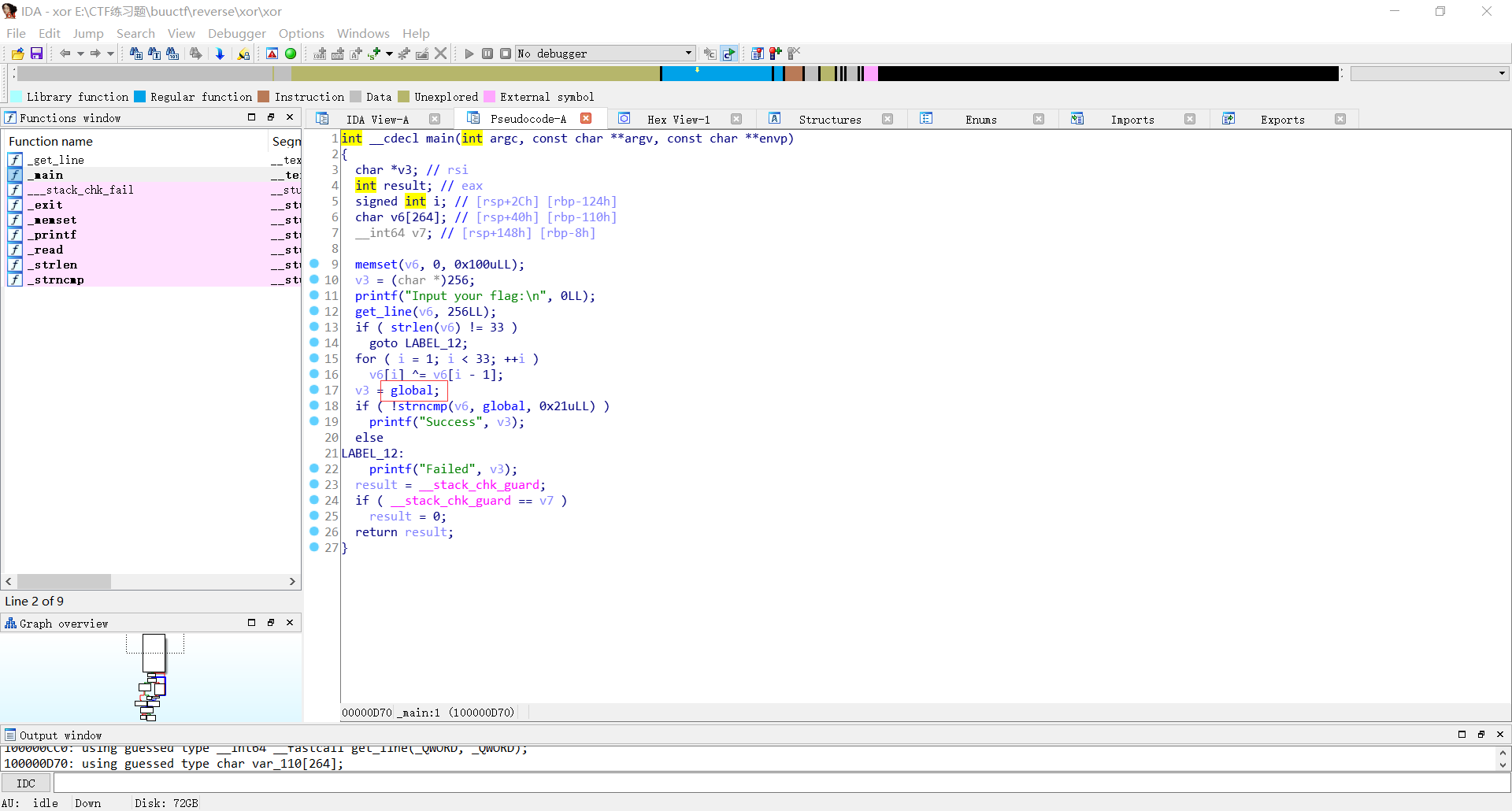Click the stop process button
Viewport: 1512px width, 811px height.
(506, 54)
